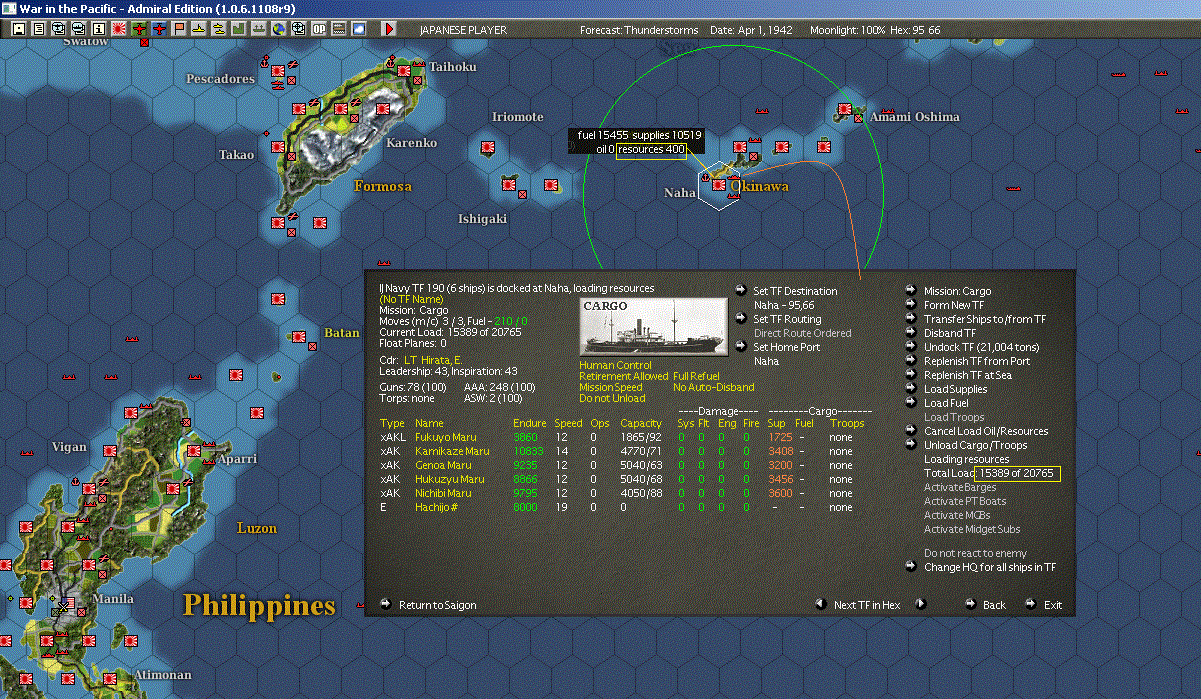The width and height of the screenshot is (1201, 699).
Task: Open ship Hukuzyu Maru details
Action: (449, 479)
